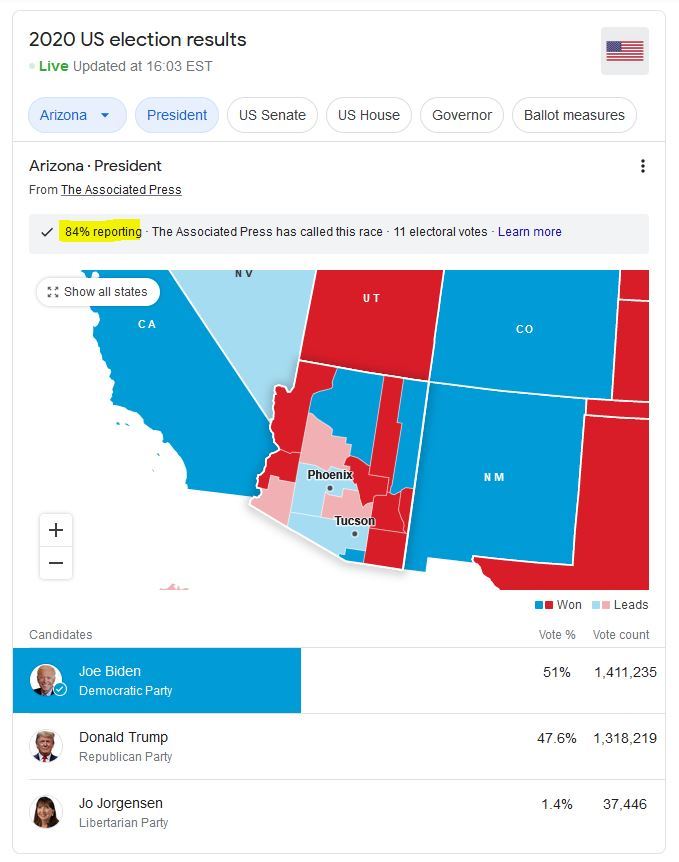Click the Tucson location marker on the map
The height and width of the screenshot is (862, 679).
353,534
